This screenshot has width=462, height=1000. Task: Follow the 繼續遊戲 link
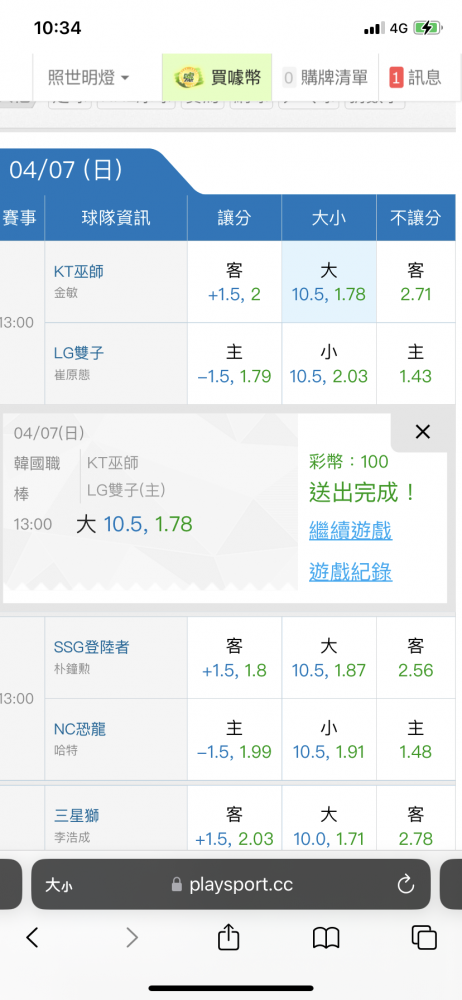tap(350, 530)
